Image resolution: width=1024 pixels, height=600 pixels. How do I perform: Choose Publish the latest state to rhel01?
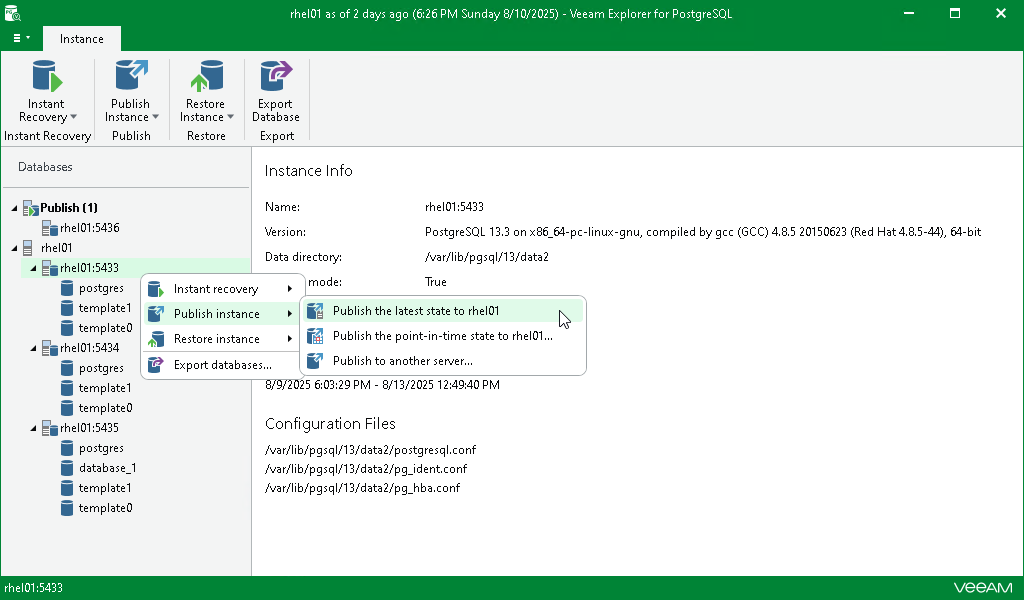point(443,311)
